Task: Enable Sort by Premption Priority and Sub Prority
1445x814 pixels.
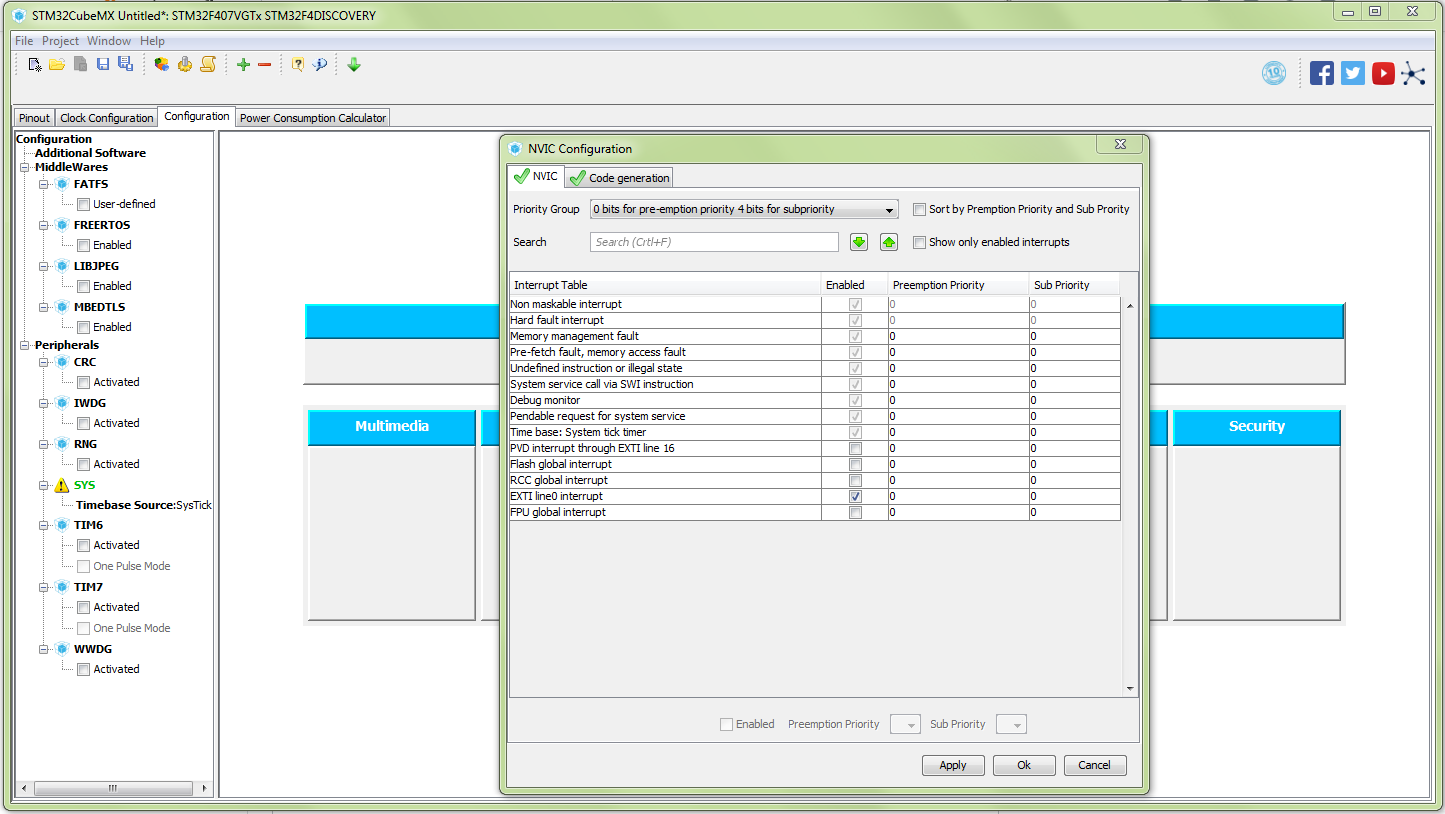Action: pos(919,210)
